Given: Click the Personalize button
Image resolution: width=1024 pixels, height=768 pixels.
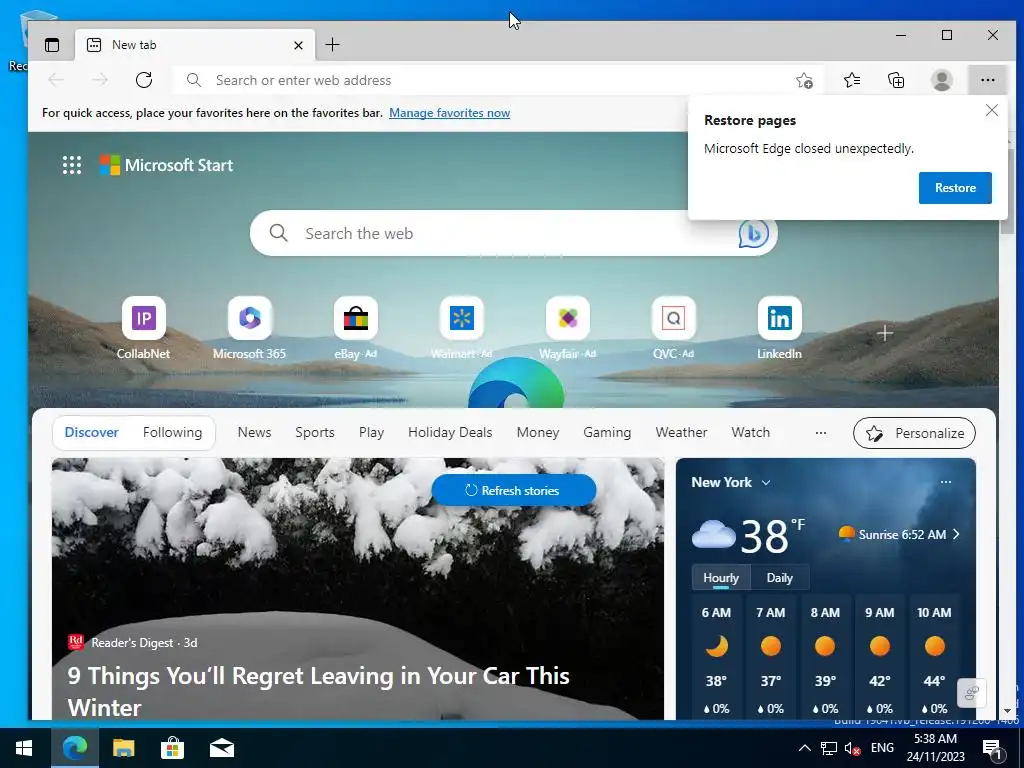Looking at the screenshot, I should [x=914, y=433].
